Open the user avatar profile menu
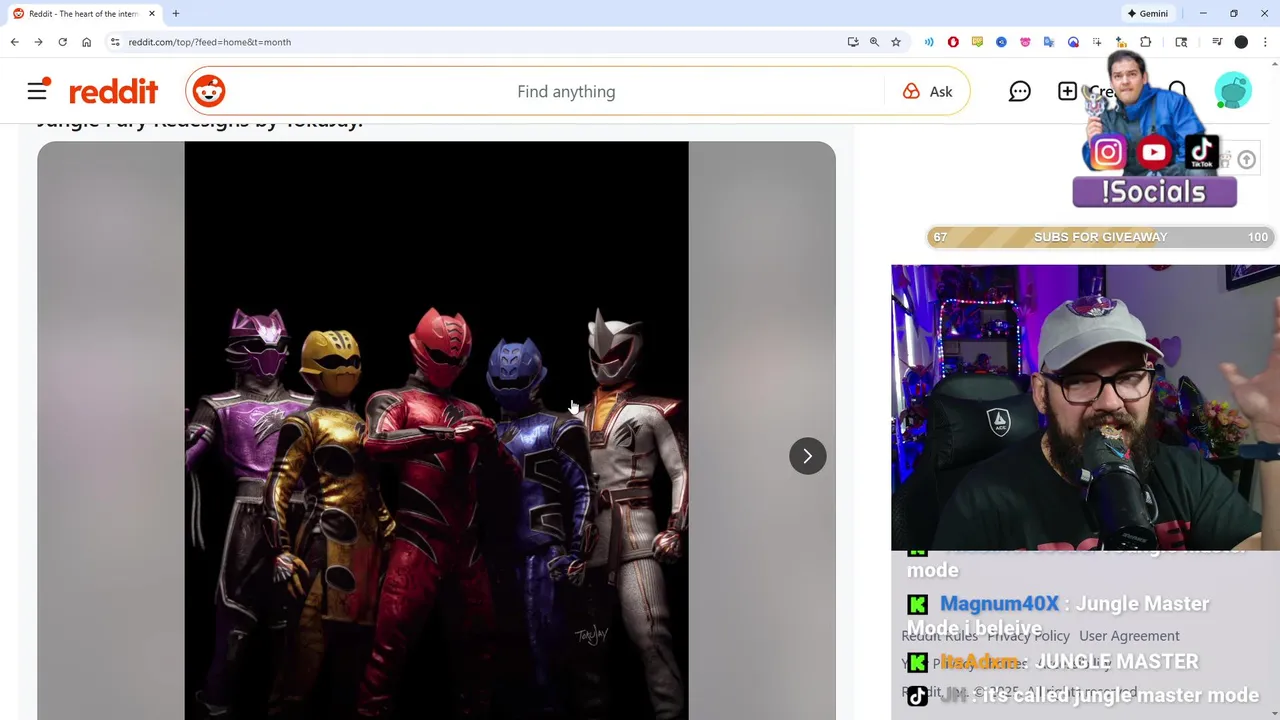Image resolution: width=1280 pixels, height=720 pixels. pyautogui.click(x=1233, y=91)
